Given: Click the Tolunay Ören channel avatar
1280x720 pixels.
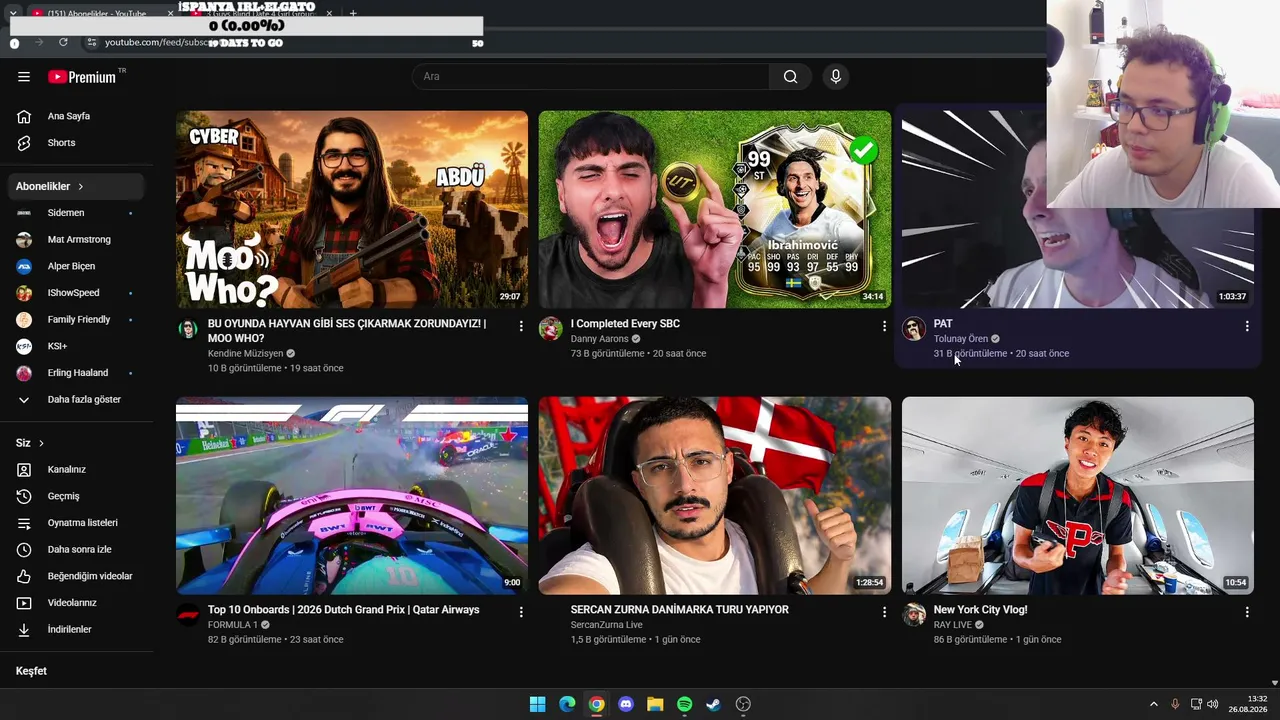Looking at the screenshot, I should pyautogui.click(x=914, y=329).
